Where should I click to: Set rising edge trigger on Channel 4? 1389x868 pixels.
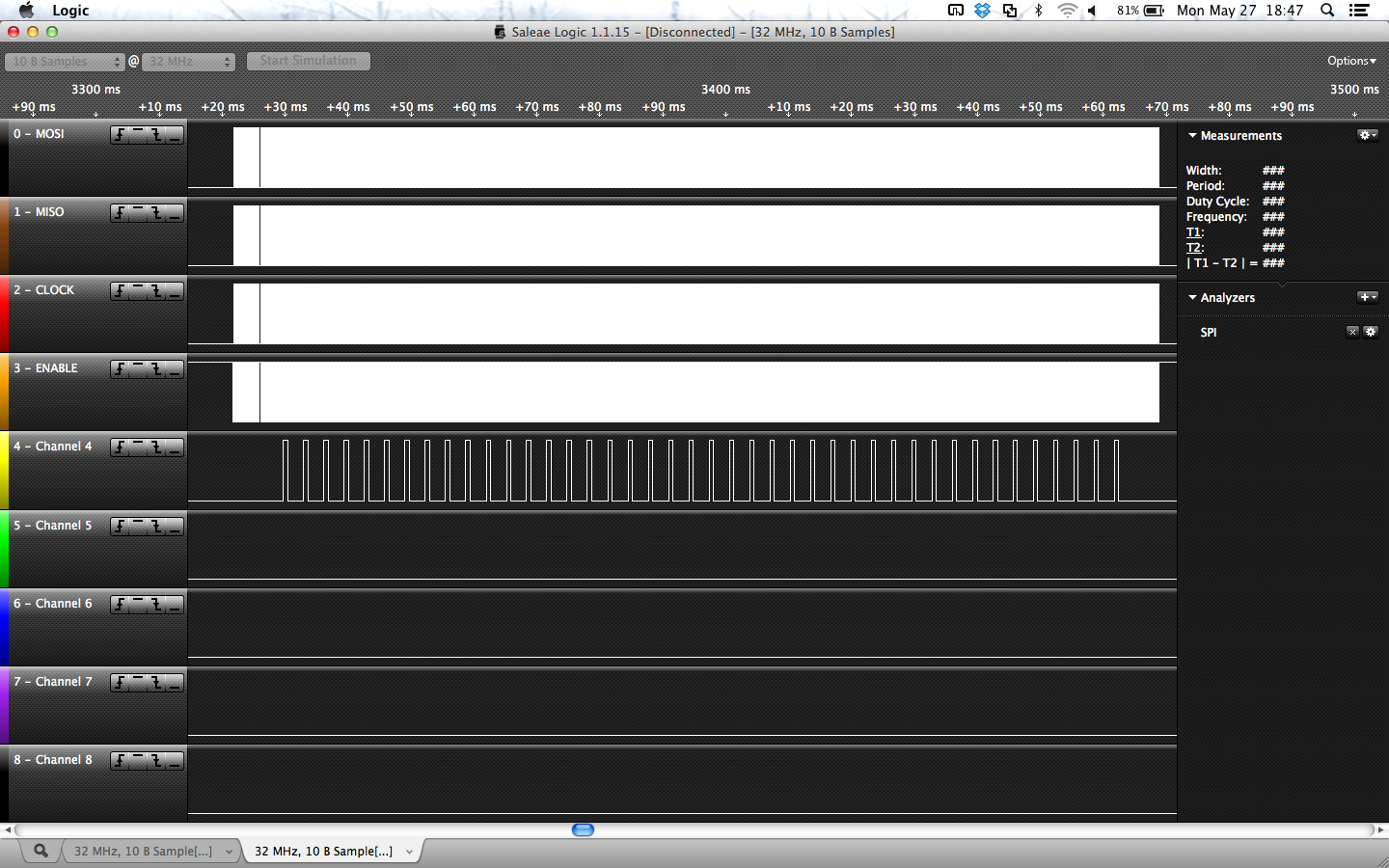pos(120,448)
